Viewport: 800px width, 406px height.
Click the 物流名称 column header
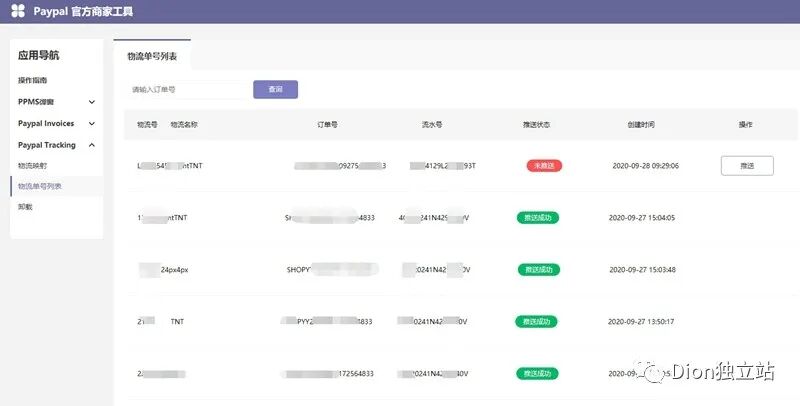tap(184, 124)
